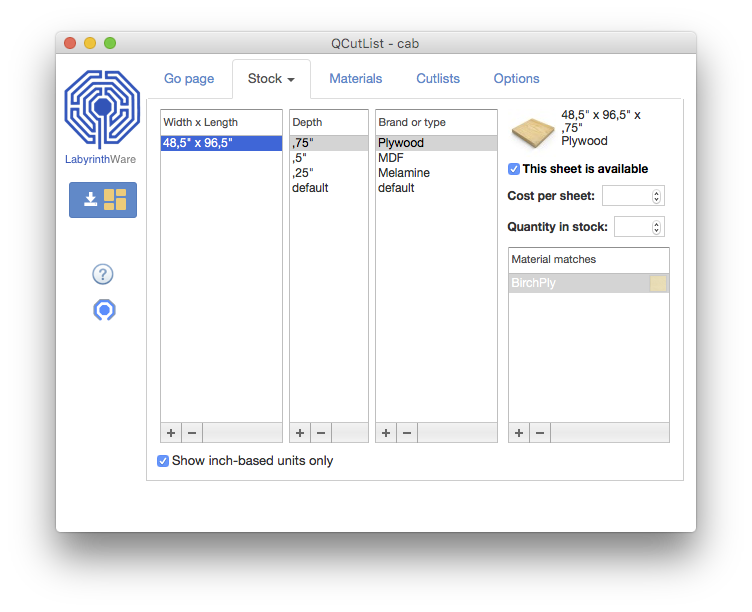Switch to the Cutlists tab
752x612 pixels.
438,79
